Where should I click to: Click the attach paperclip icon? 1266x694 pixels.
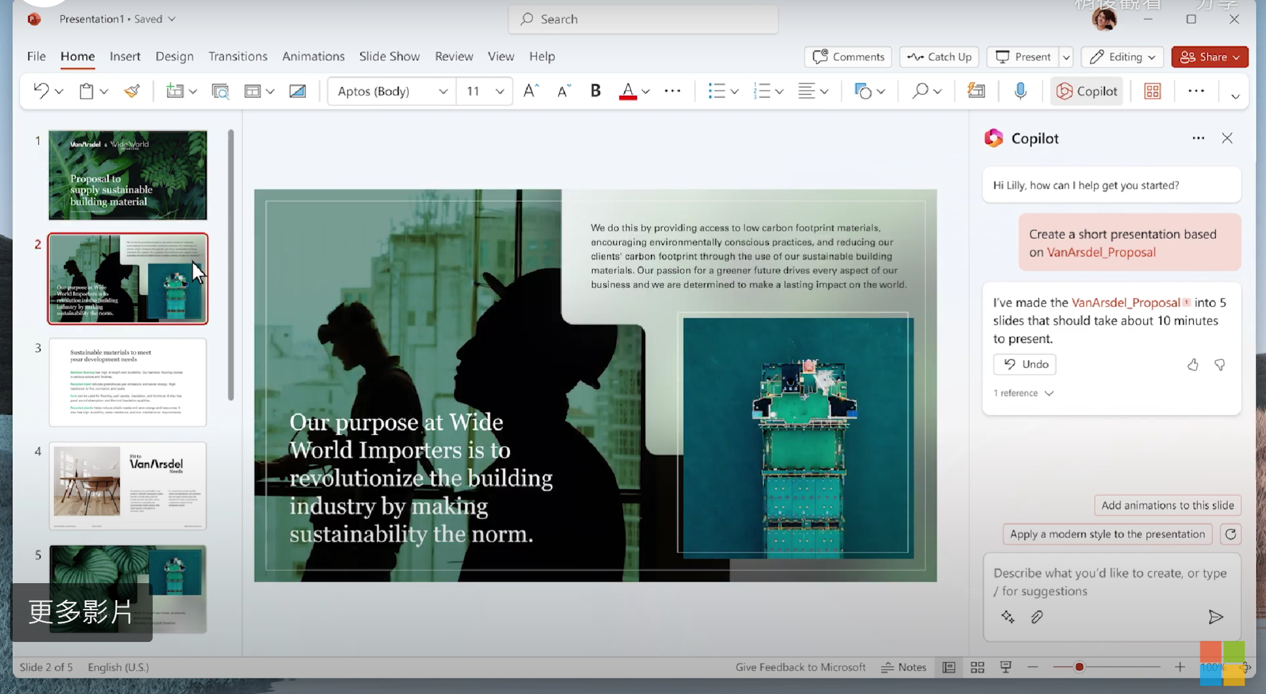(x=1037, y=617)
